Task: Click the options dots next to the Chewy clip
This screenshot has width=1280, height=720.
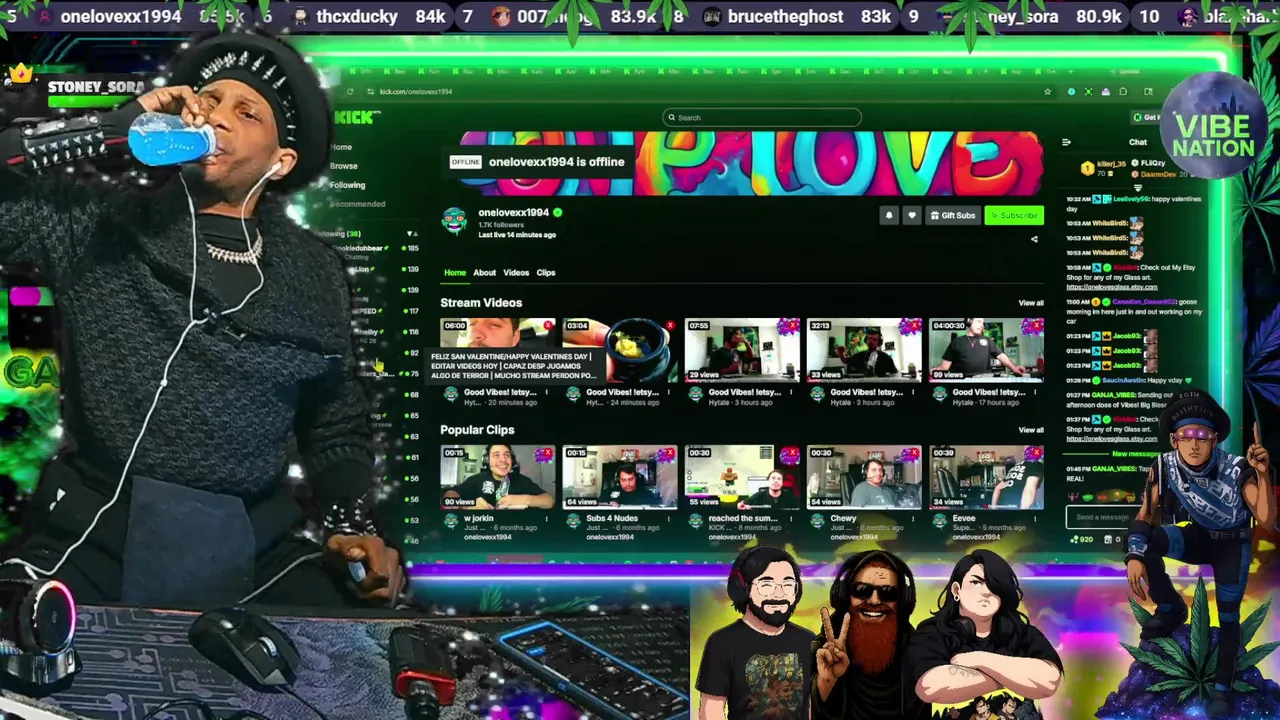Action: coord(913,519)
